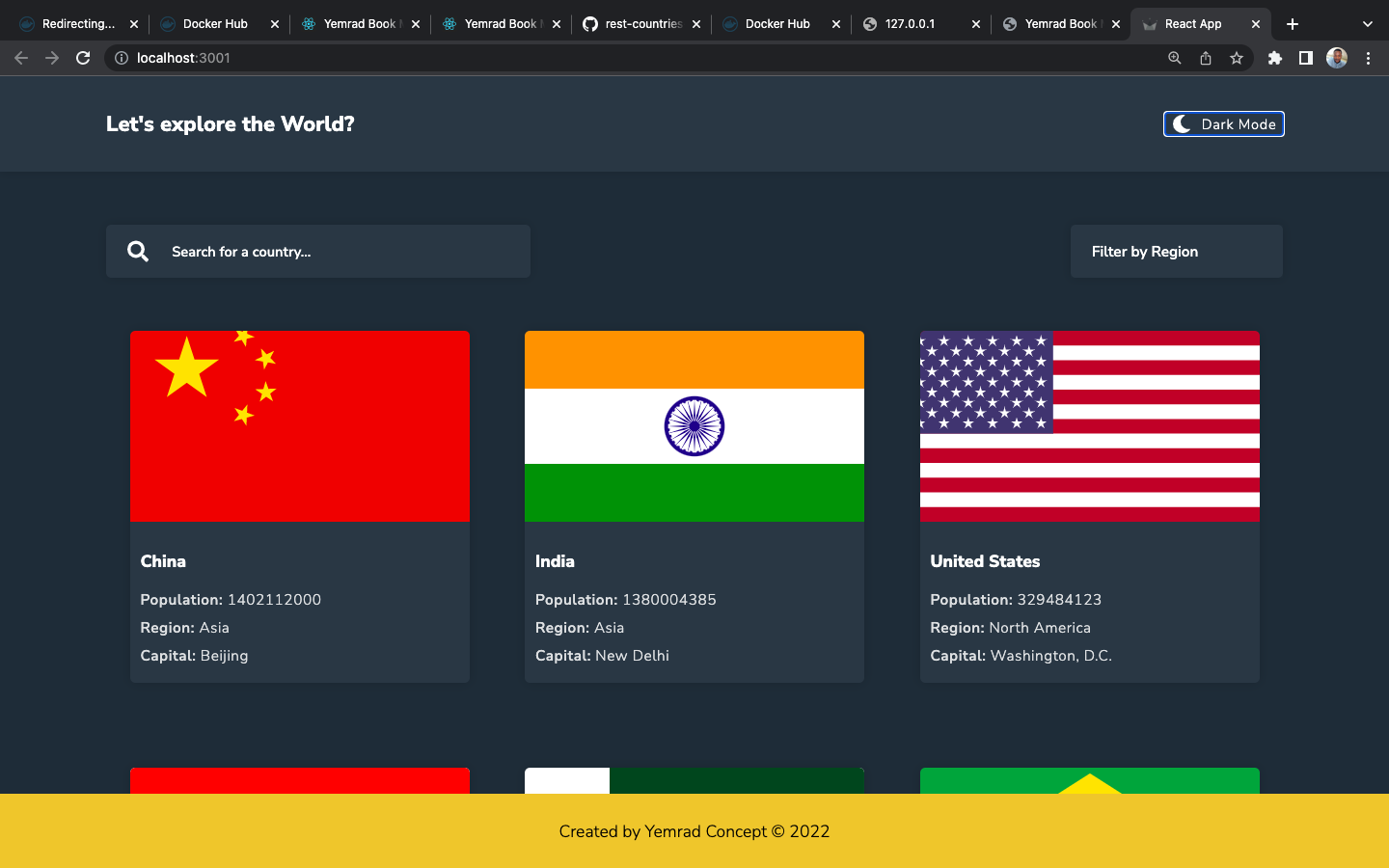The width and height of the screenshot is (1389, 868).
Task: Click the browser back arrow
Action: point(20,58)
